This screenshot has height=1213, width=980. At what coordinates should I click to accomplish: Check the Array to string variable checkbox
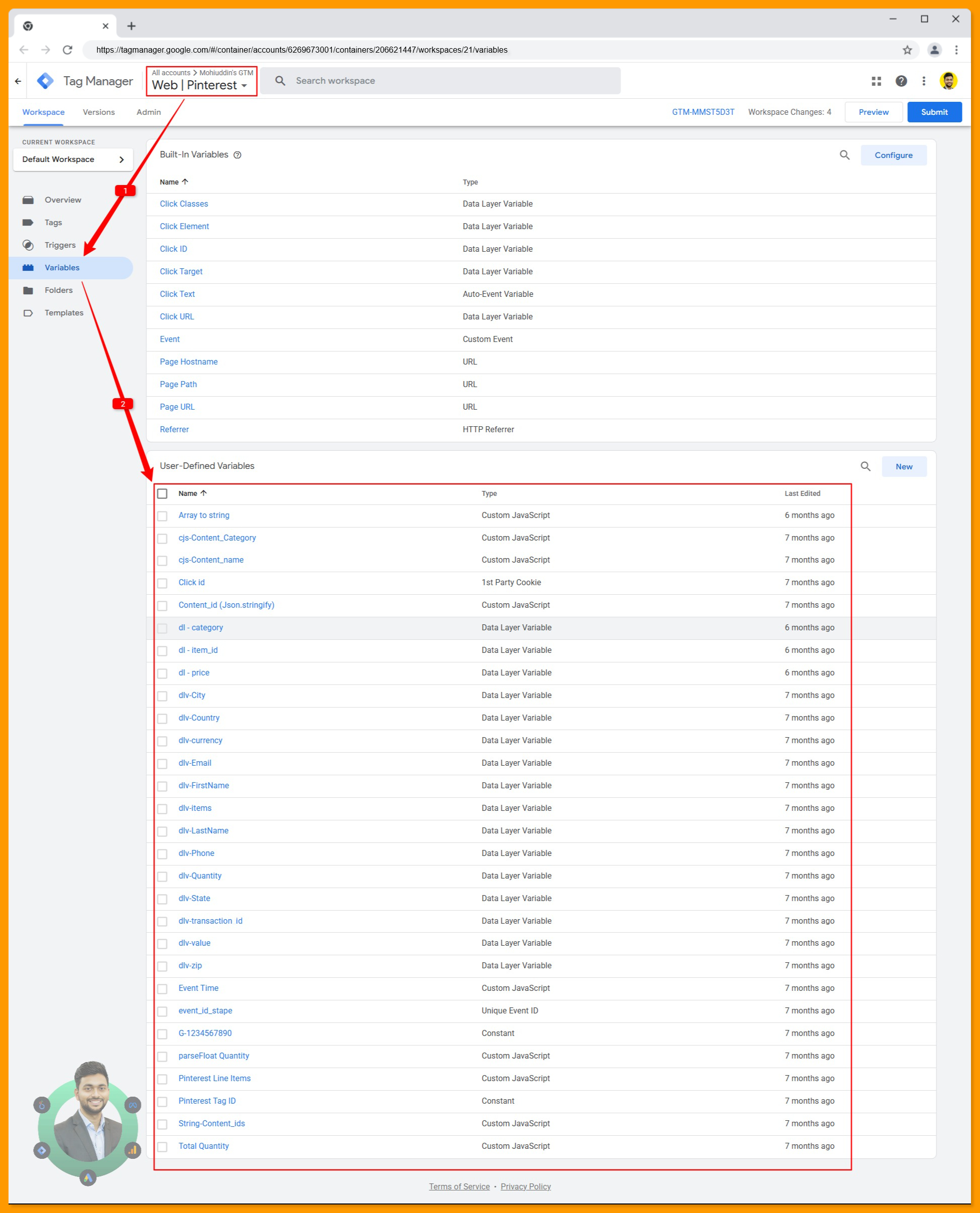162,515
